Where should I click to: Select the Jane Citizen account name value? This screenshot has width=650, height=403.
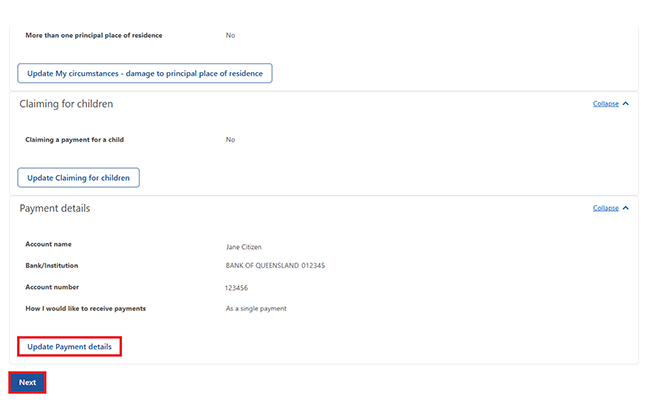point(244,247)
